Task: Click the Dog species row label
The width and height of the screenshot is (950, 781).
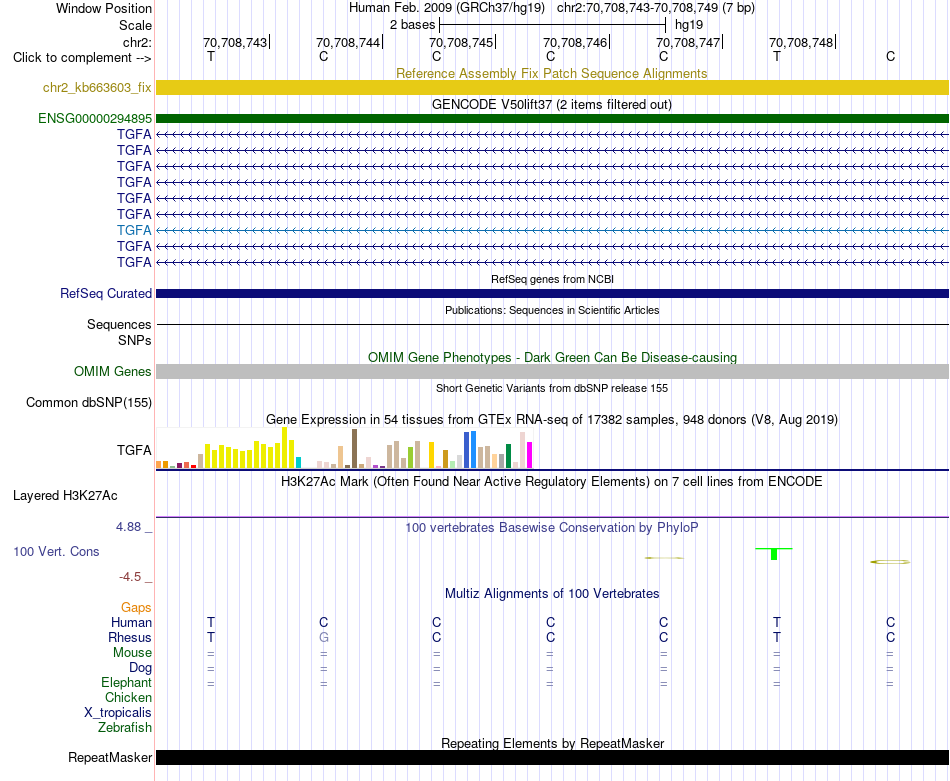Action: (141, 668)
